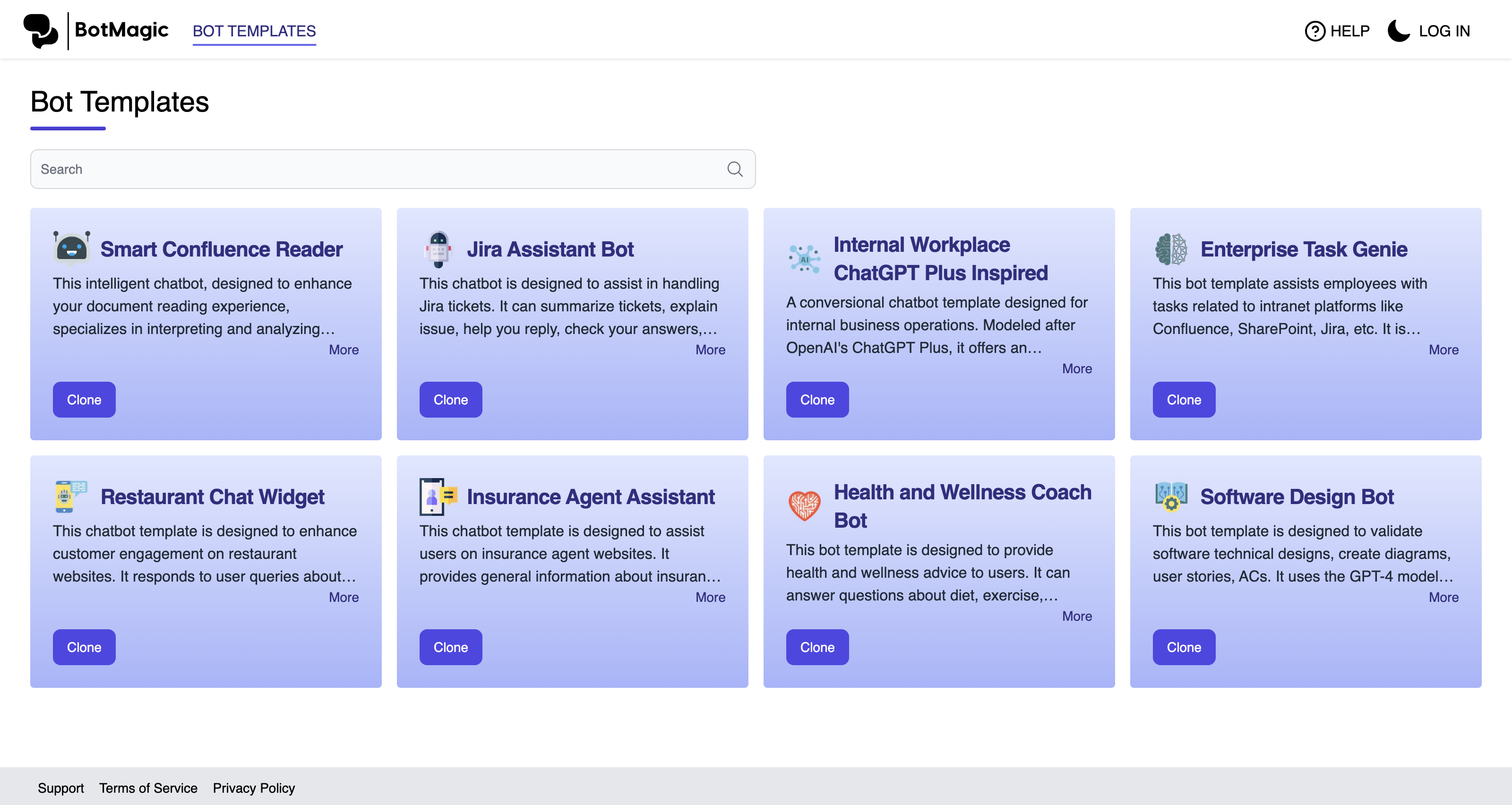Open the BOT TEMPLATES tab

tap(254, 31)
